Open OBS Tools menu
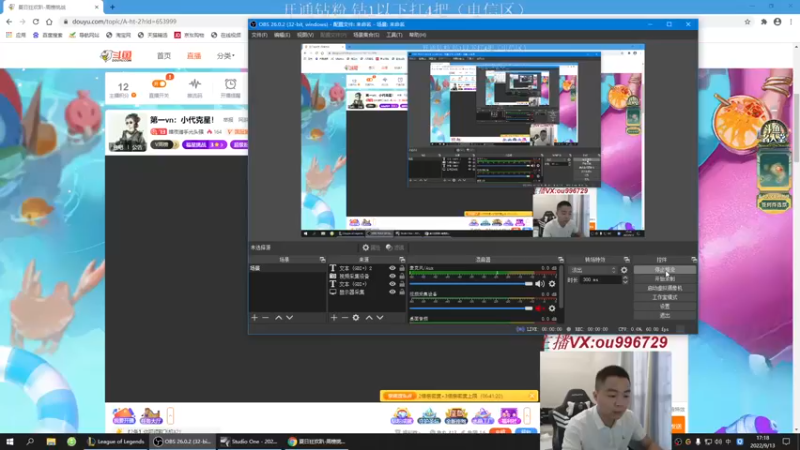Screen dimensions: 800x450 tap(394, 35)
